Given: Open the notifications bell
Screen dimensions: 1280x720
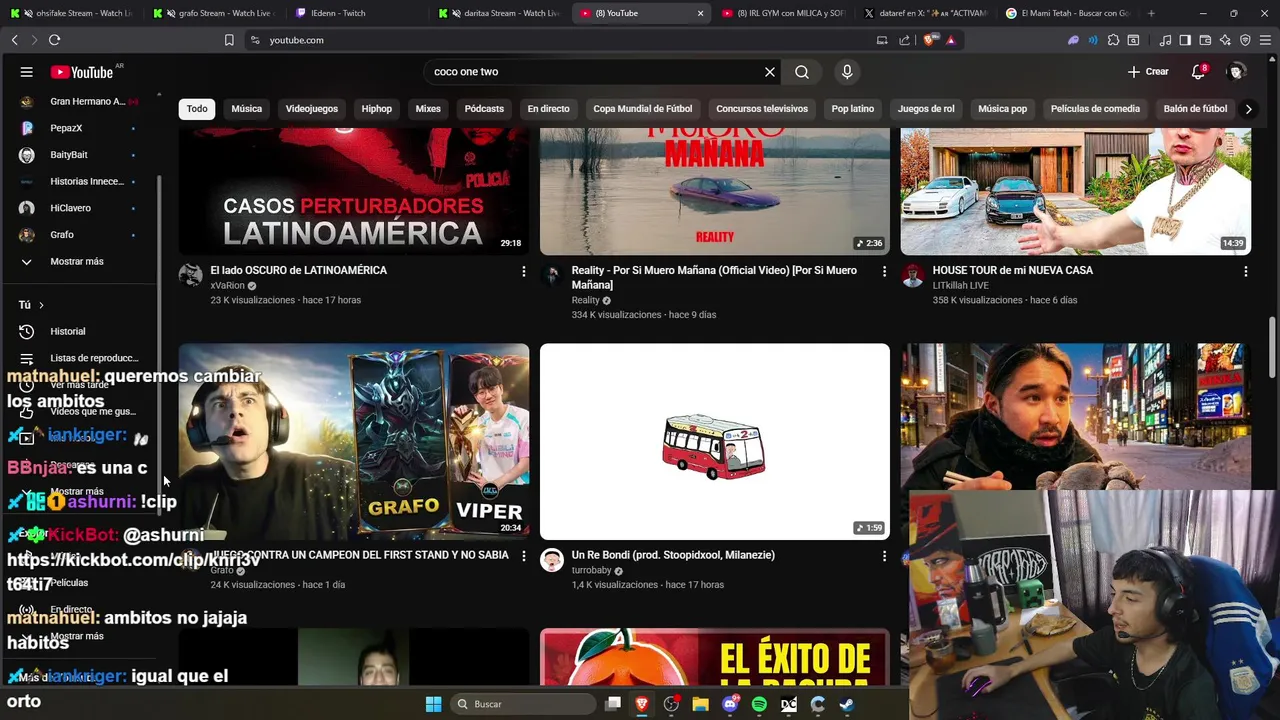Looking at the screenshot, I should pos(1198,72).
